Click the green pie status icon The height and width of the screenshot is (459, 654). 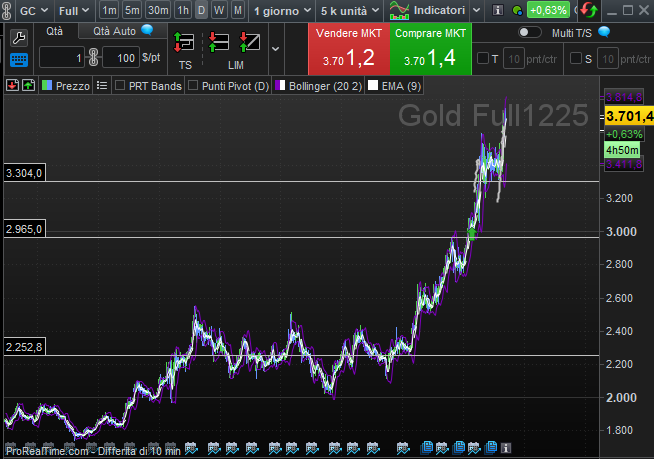(x=517, y=10)
